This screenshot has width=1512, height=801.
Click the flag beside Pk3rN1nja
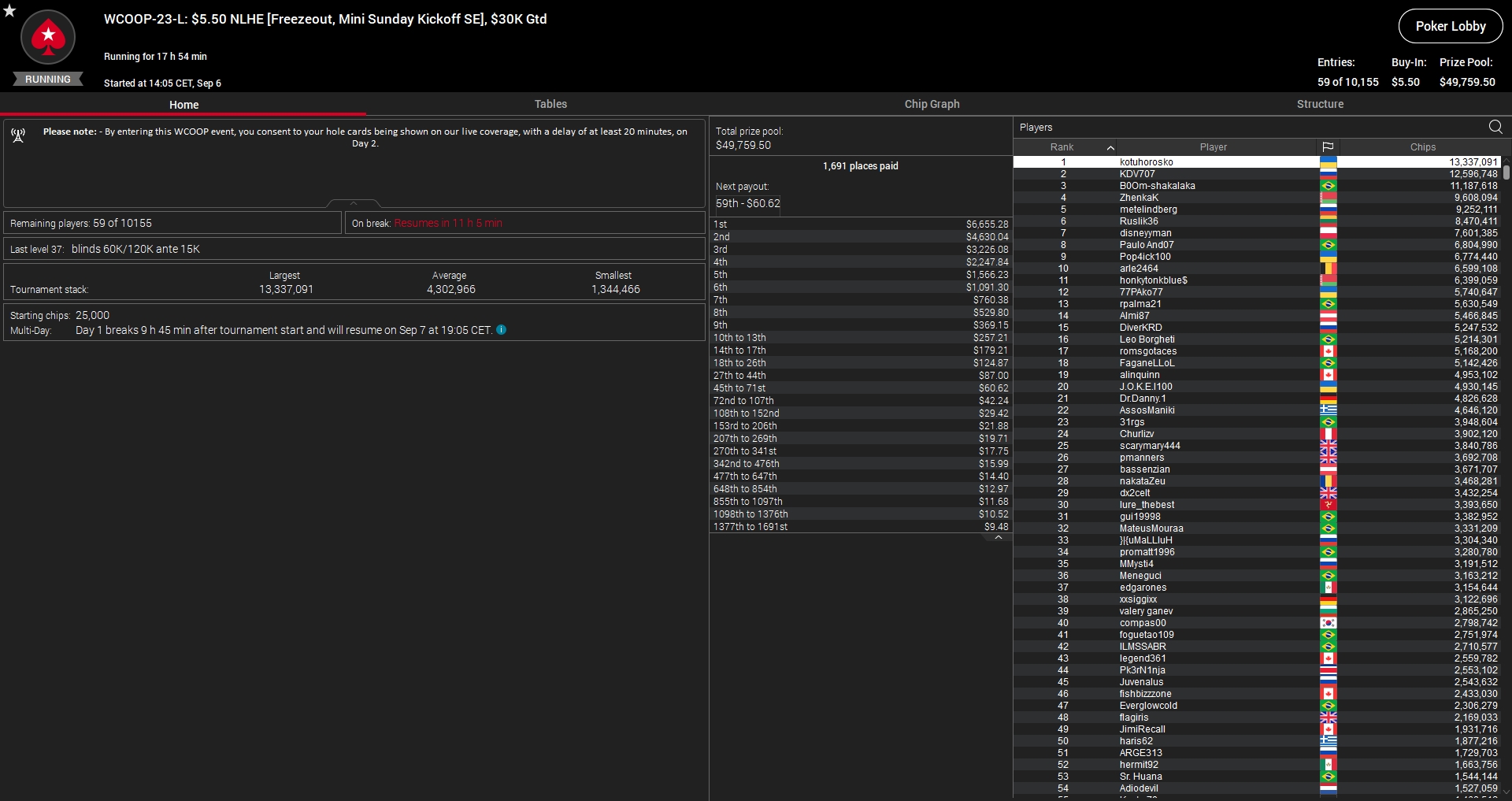1329,670
